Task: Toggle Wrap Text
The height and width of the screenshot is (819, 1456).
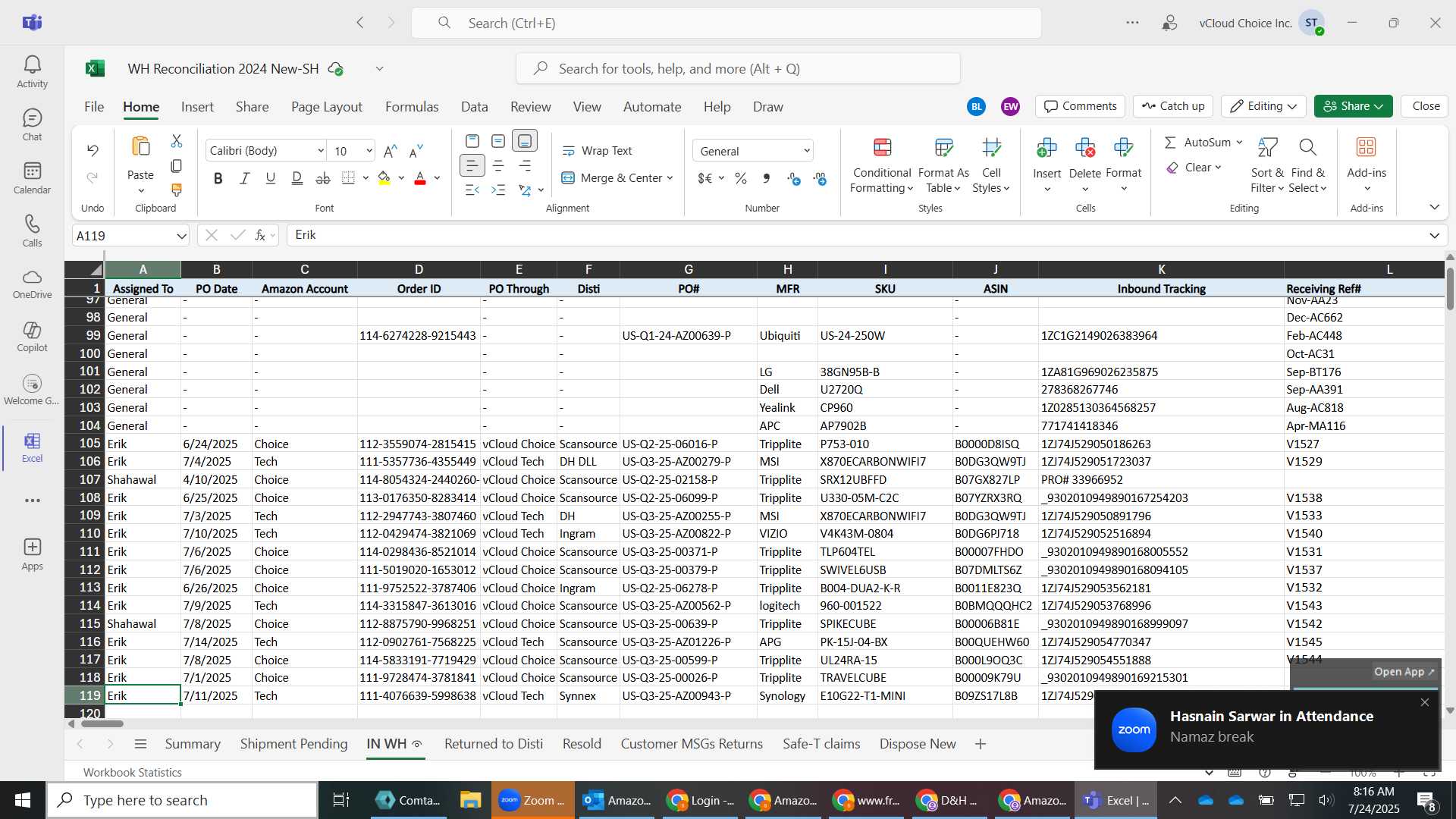Action: pos(597,151)
